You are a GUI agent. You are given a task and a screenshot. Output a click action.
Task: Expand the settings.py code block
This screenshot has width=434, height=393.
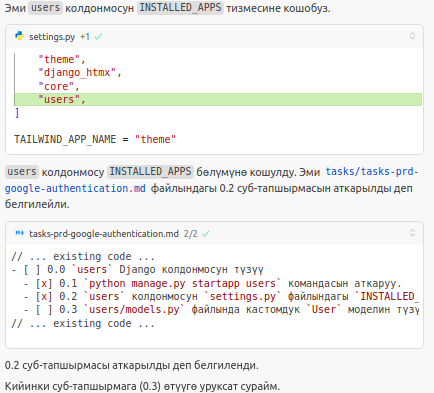[412, 36]
